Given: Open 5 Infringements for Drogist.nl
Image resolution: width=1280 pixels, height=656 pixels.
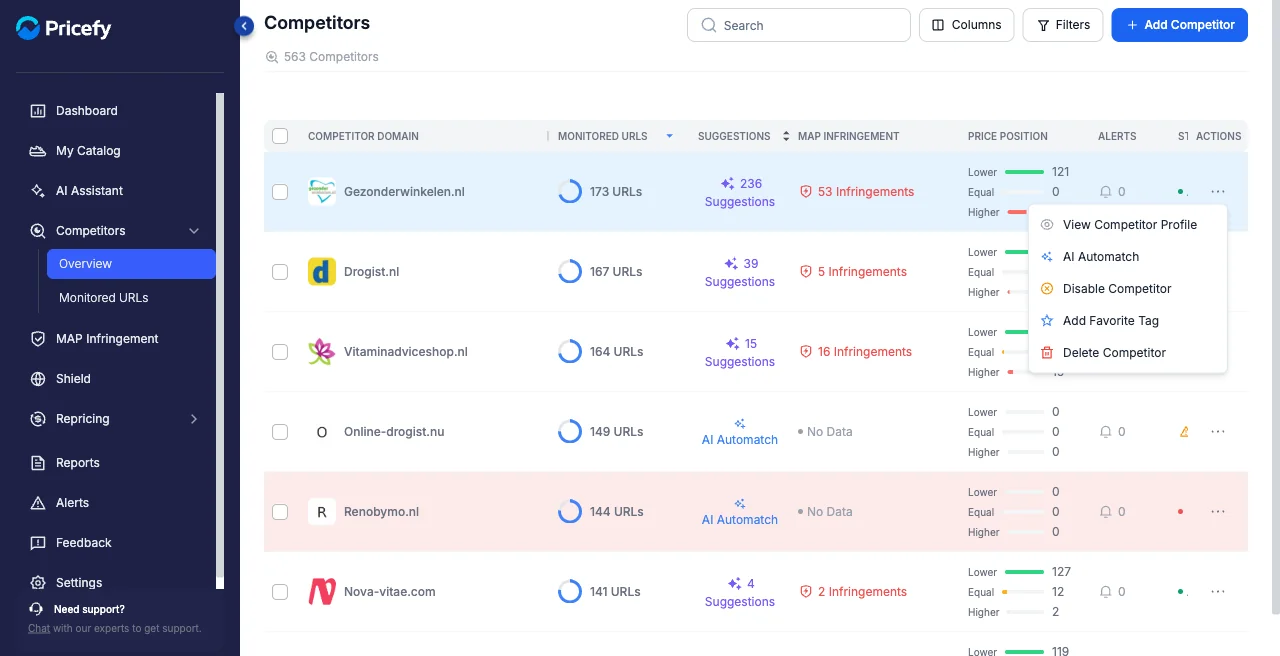Looking at the screenshot, I should pos(853,272).
